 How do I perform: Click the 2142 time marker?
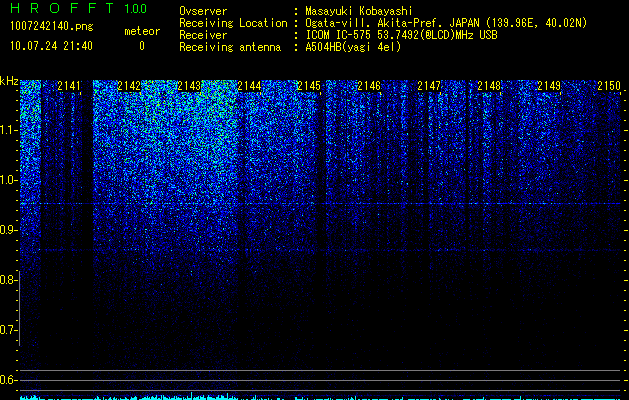(129, 86)
